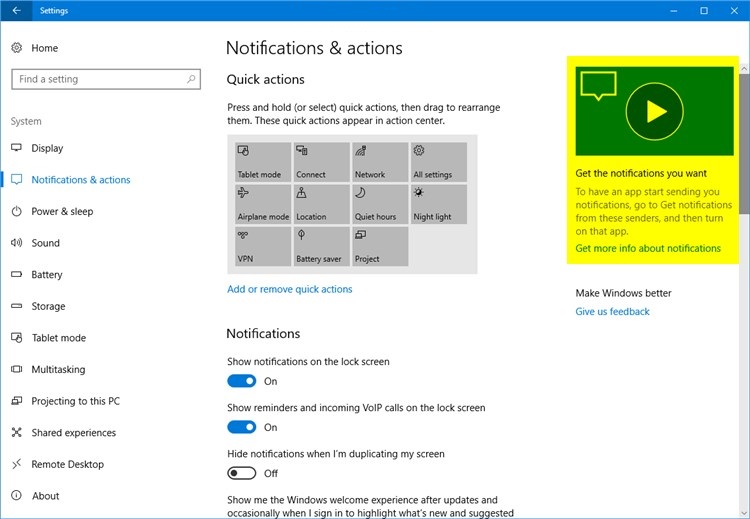Image resolution: width=750 pixels, height=519 pixels.
Task: Click the Find a setting search box
Action: 106,79
